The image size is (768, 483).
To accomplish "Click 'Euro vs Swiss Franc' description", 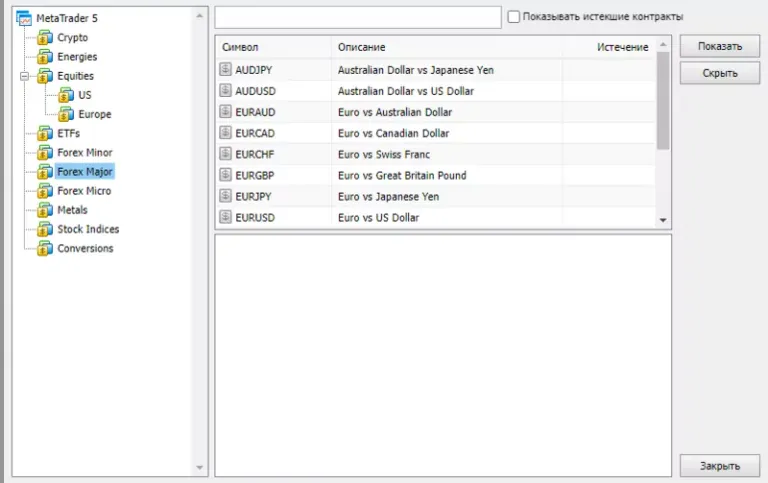I will [x=384, y=154].
